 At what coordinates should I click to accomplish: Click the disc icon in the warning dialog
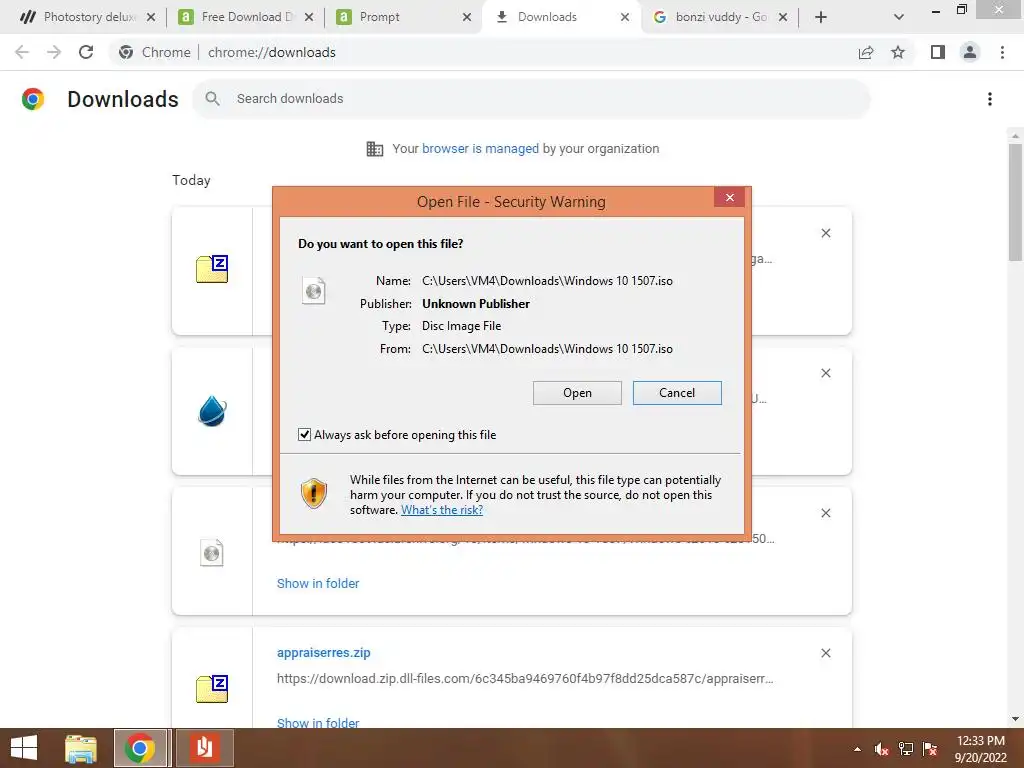tap(313, 291)
